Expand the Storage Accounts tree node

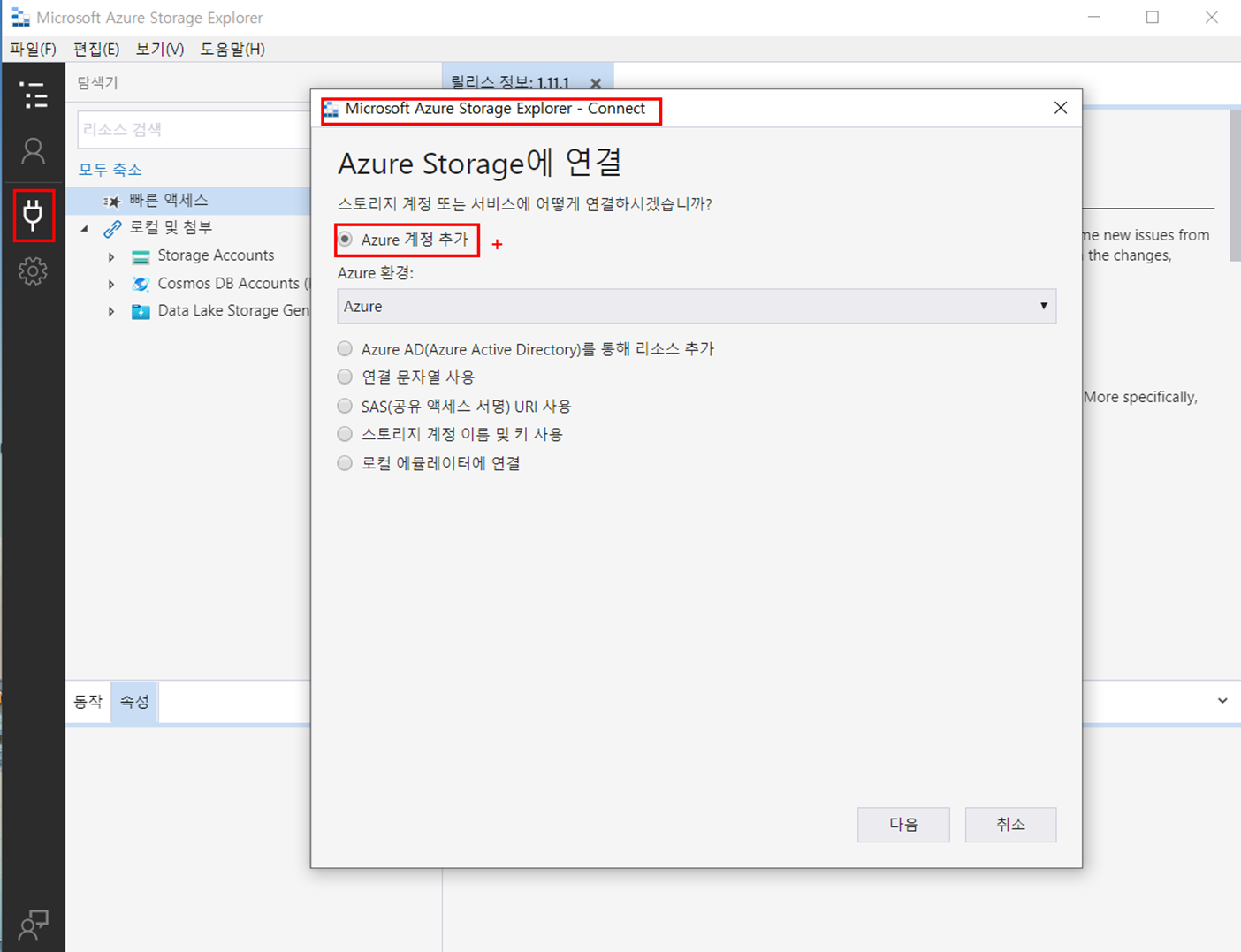111,257
